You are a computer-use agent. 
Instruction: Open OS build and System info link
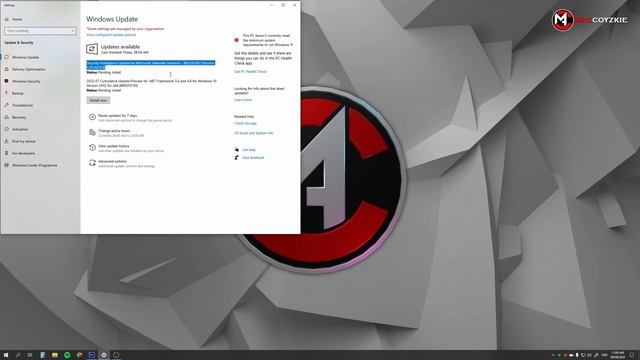pos(253,133)
